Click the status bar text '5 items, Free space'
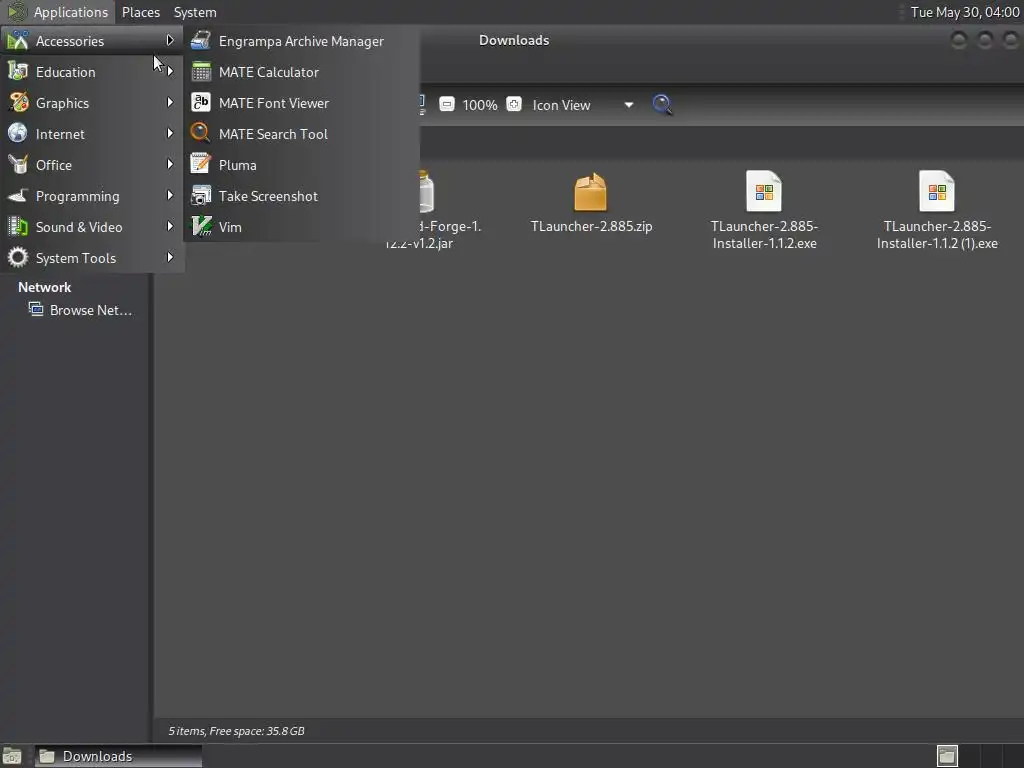This screenshot has width=1024, height=768. (236, 731)
